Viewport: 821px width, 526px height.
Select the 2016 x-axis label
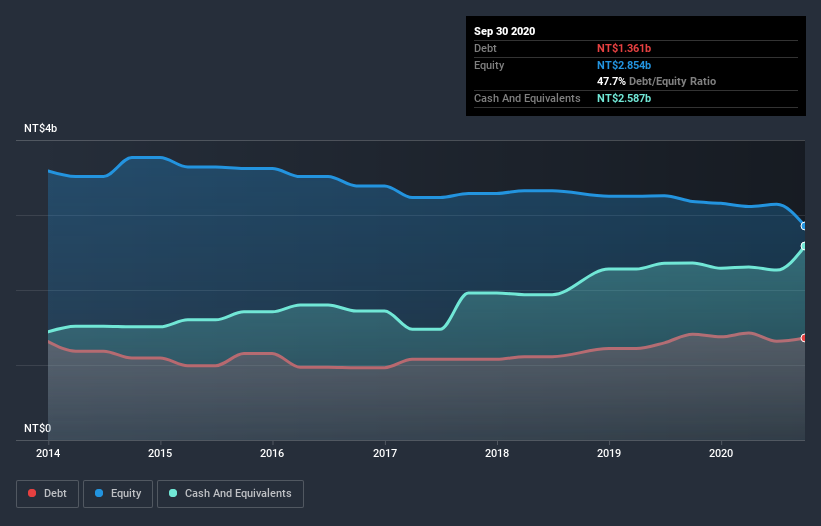(x=272, y=453)
